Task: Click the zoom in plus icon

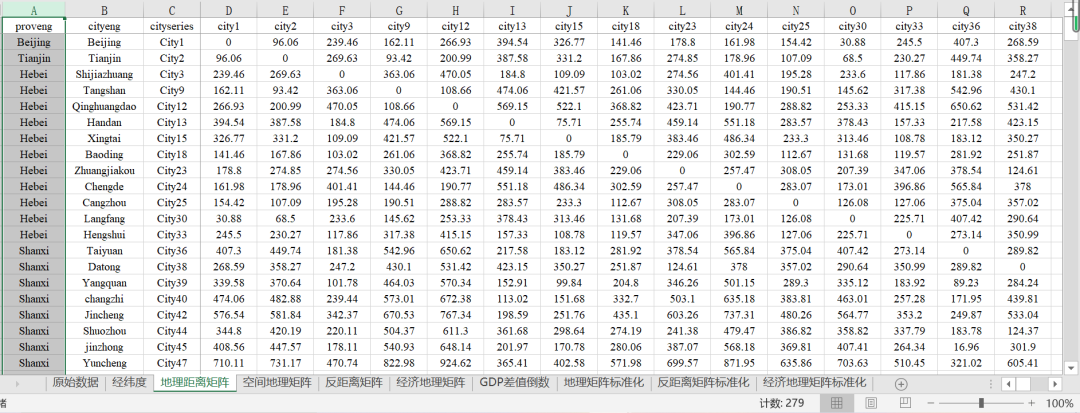Action: pyautogui.click(x=1031, y=403)
